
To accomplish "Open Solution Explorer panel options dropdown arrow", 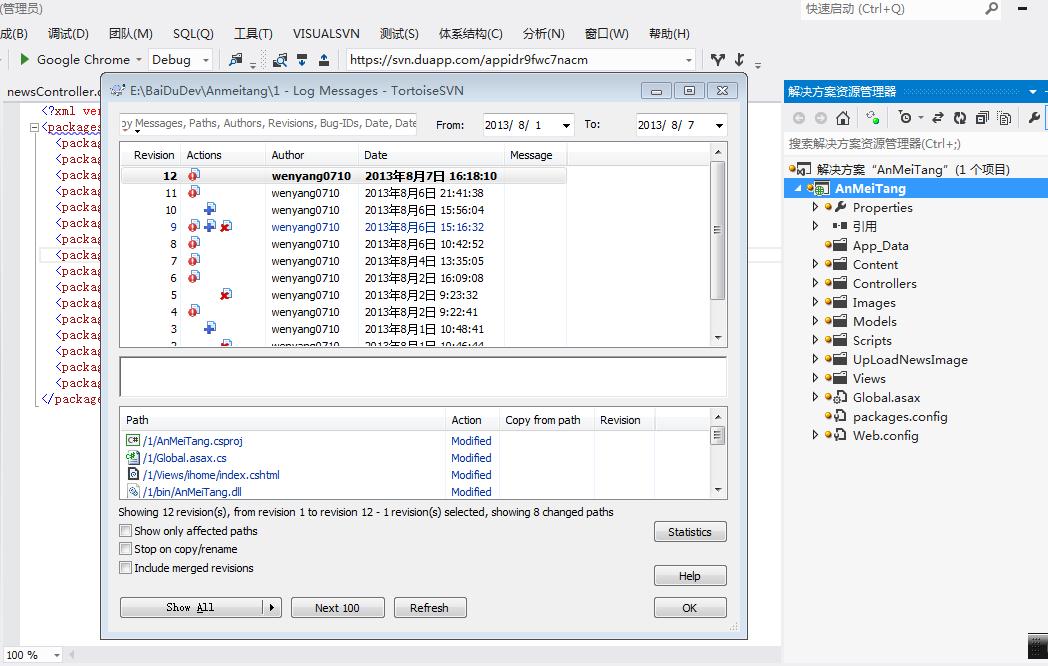I will click(x=1033, y=92).
